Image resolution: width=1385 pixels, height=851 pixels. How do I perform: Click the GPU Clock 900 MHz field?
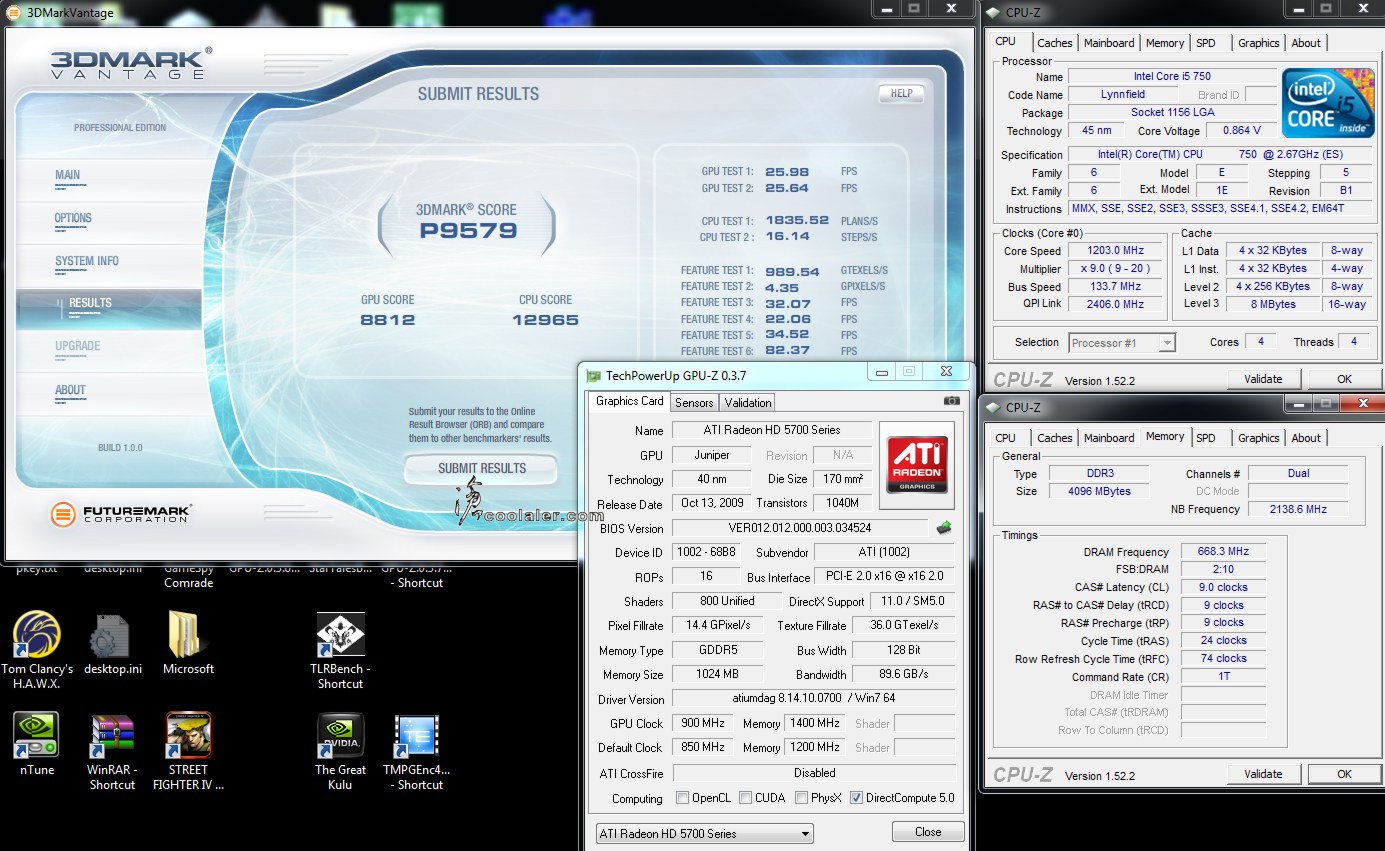[x=702, y=723]
